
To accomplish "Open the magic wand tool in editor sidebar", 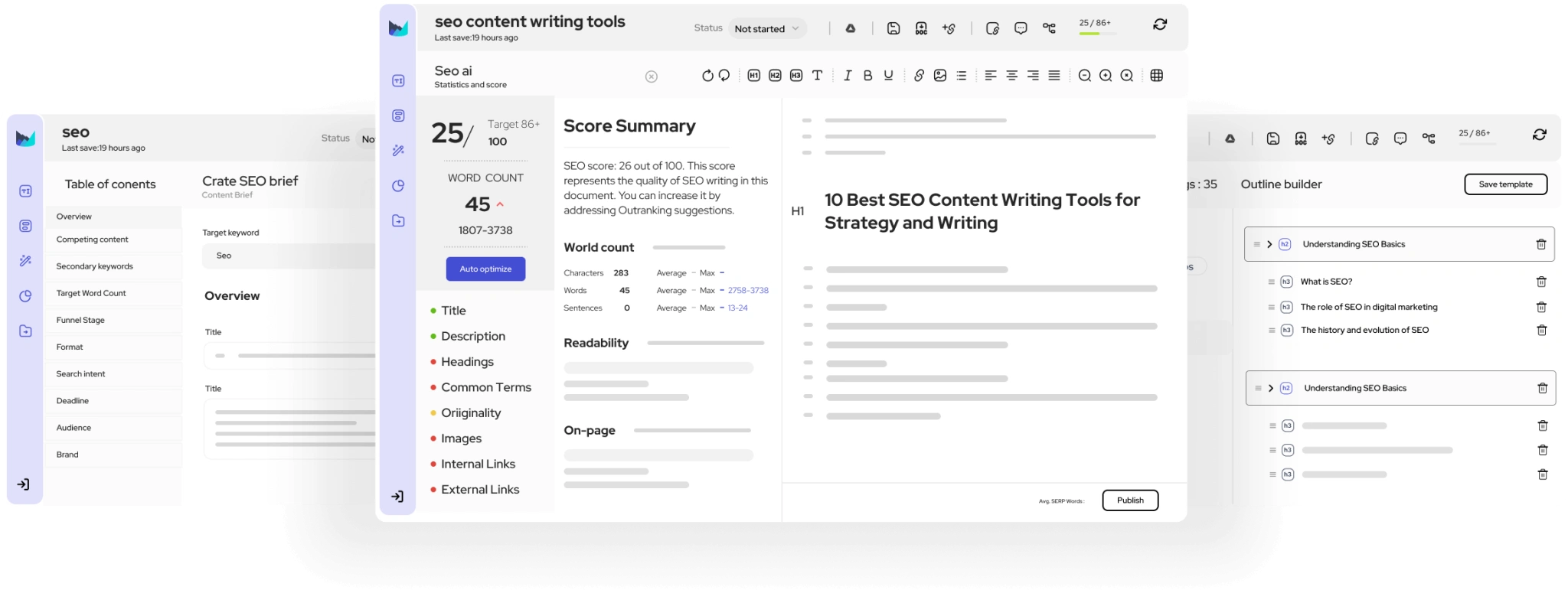I will tap(398, 151).
